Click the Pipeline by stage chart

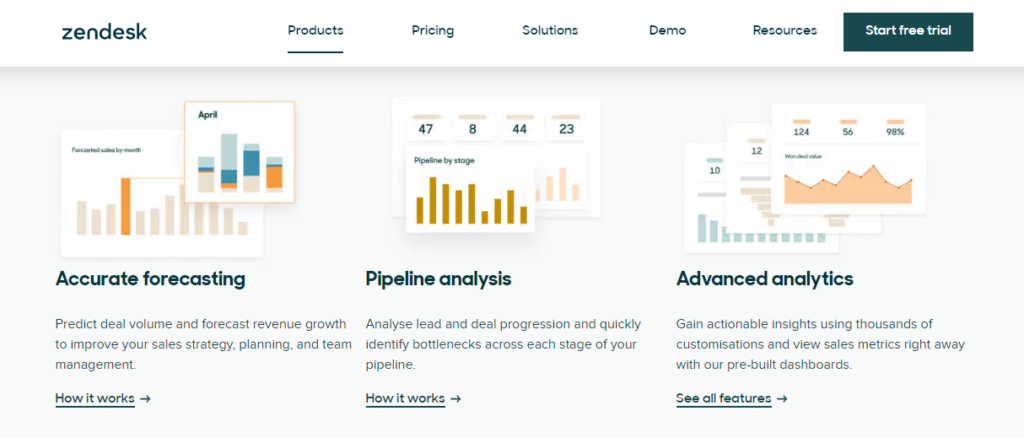point(470,191)
